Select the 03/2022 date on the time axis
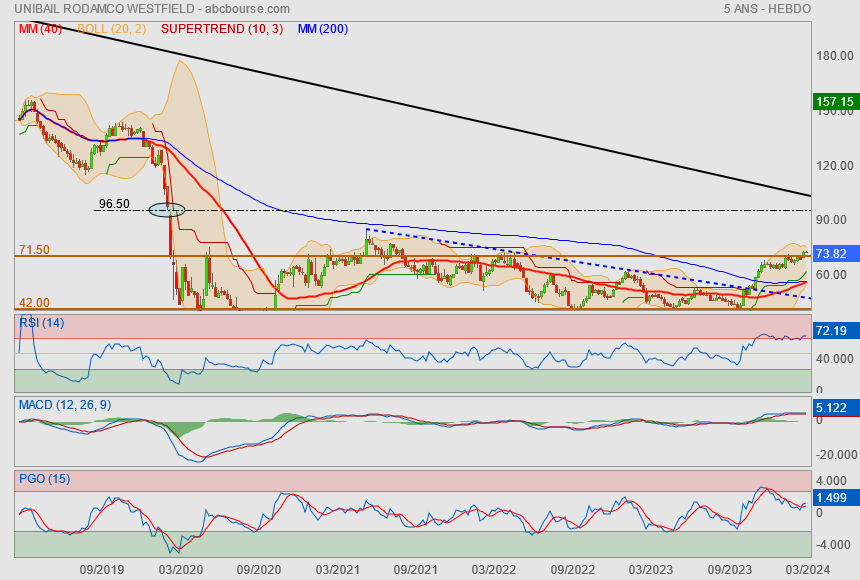The height and width of the screenshot is (580, 860). 494,570
